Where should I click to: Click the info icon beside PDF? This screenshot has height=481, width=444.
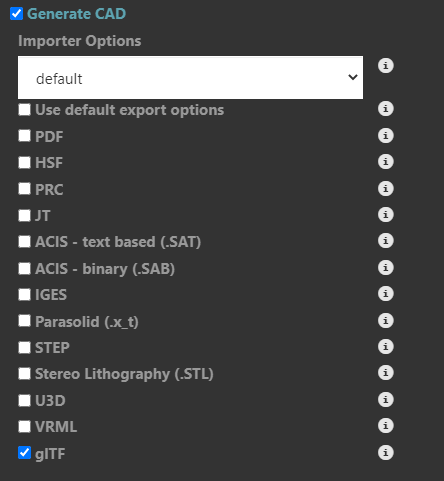point(386,136)
